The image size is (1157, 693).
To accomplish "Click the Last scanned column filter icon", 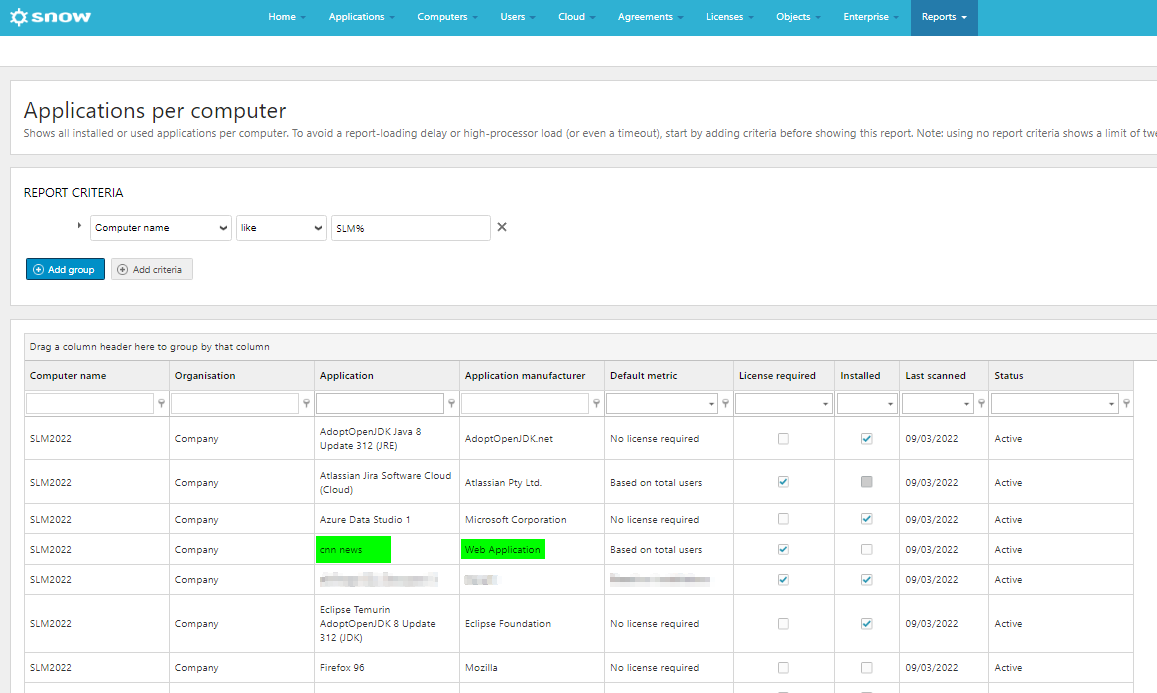I will click(x=981, y=404).
